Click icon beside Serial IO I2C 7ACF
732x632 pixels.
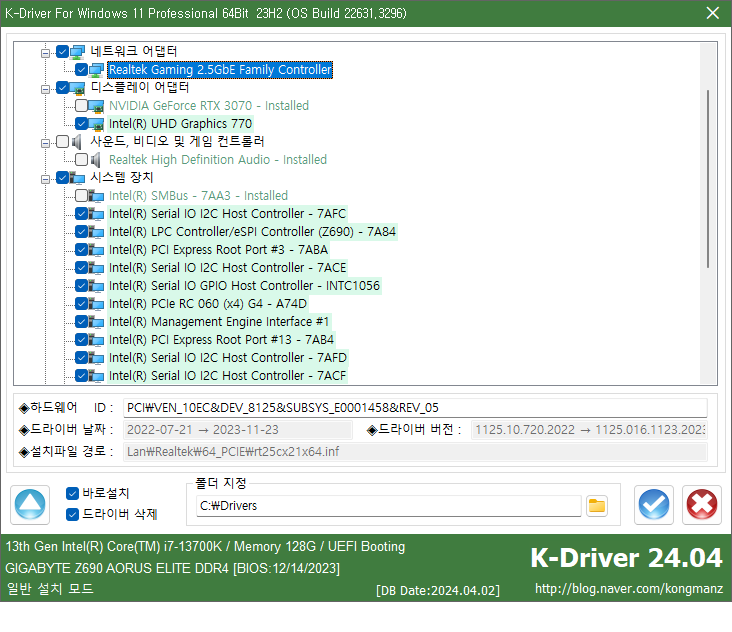click(96, 376)
